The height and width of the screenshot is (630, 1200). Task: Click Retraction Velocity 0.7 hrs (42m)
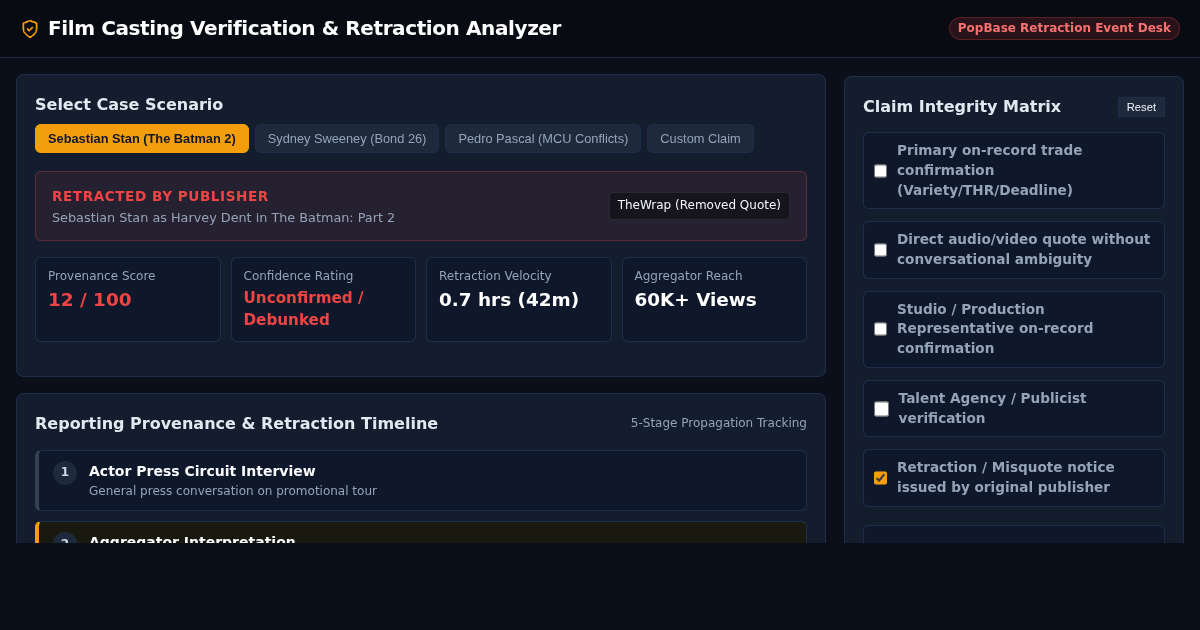pyautogui.click(x=509, y=300)
